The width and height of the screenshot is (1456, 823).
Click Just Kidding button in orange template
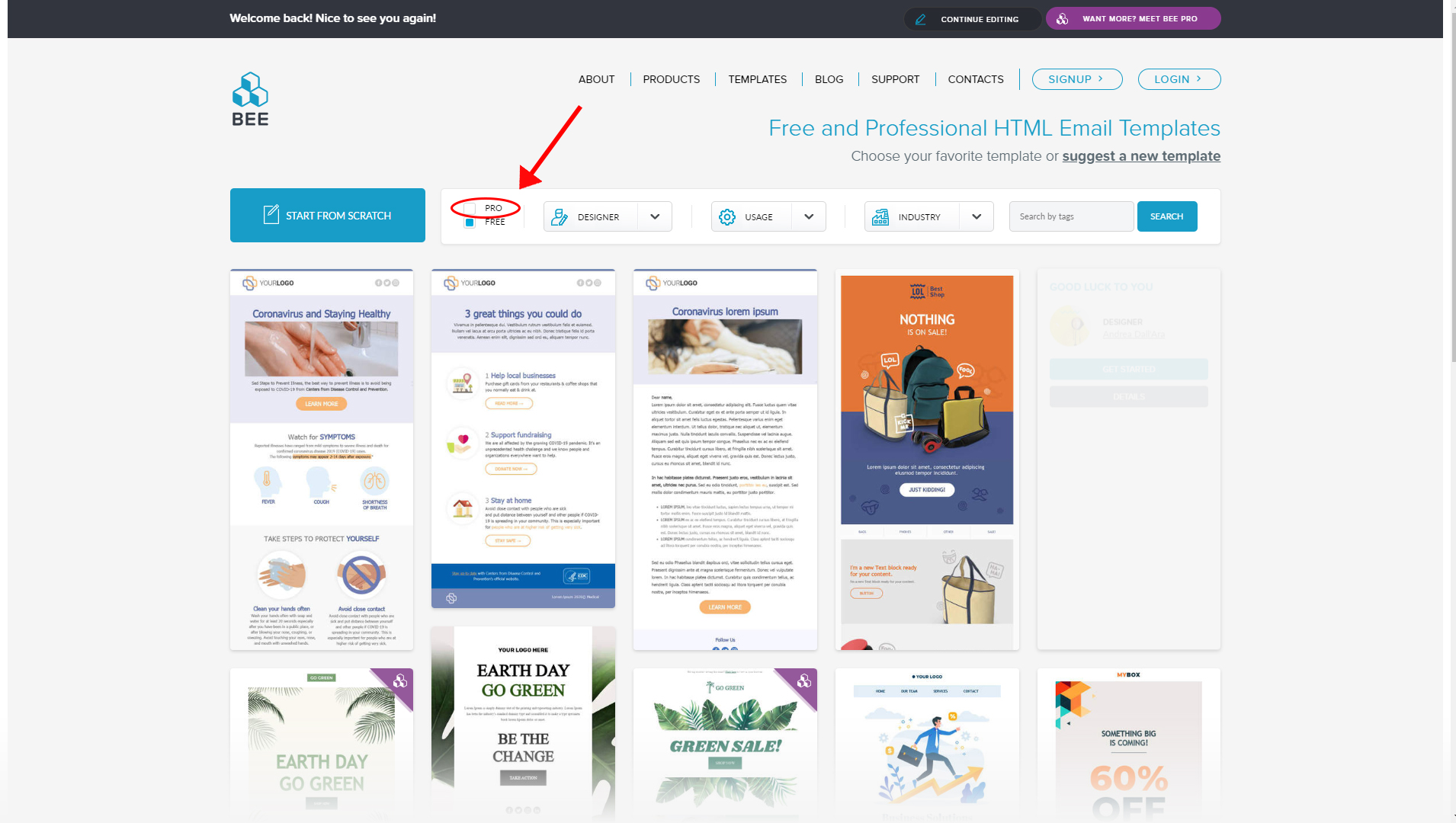[927, 490]
